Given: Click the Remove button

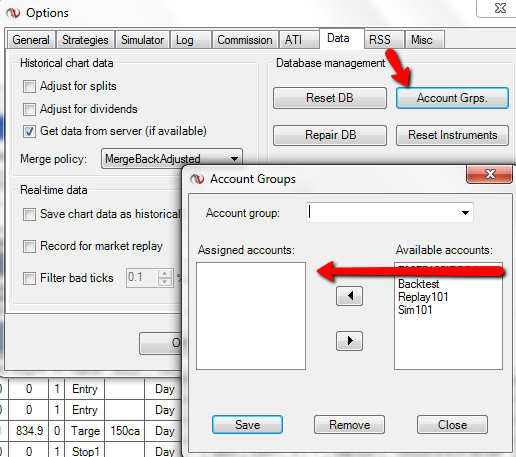Looking at the screenshot, I should click(x=349, y=425).
